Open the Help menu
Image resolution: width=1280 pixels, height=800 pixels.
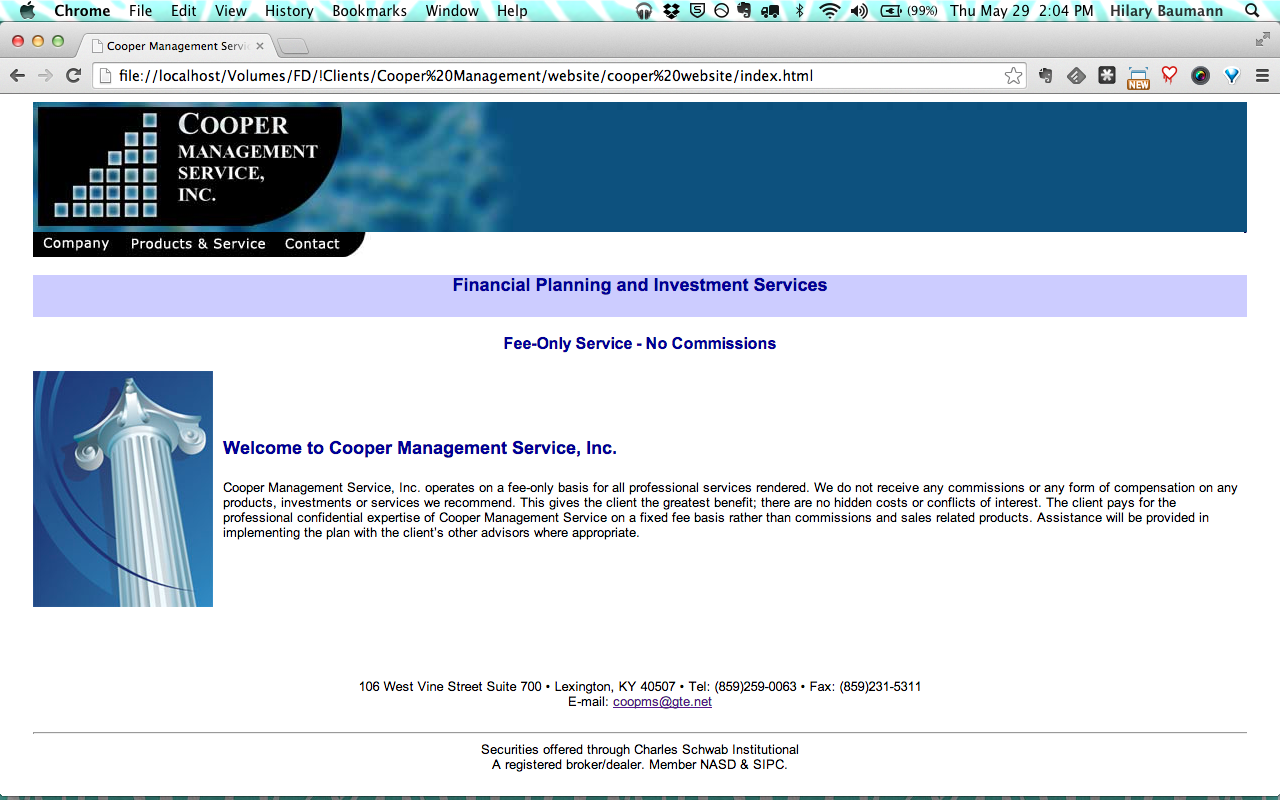(x=512, y=11)
